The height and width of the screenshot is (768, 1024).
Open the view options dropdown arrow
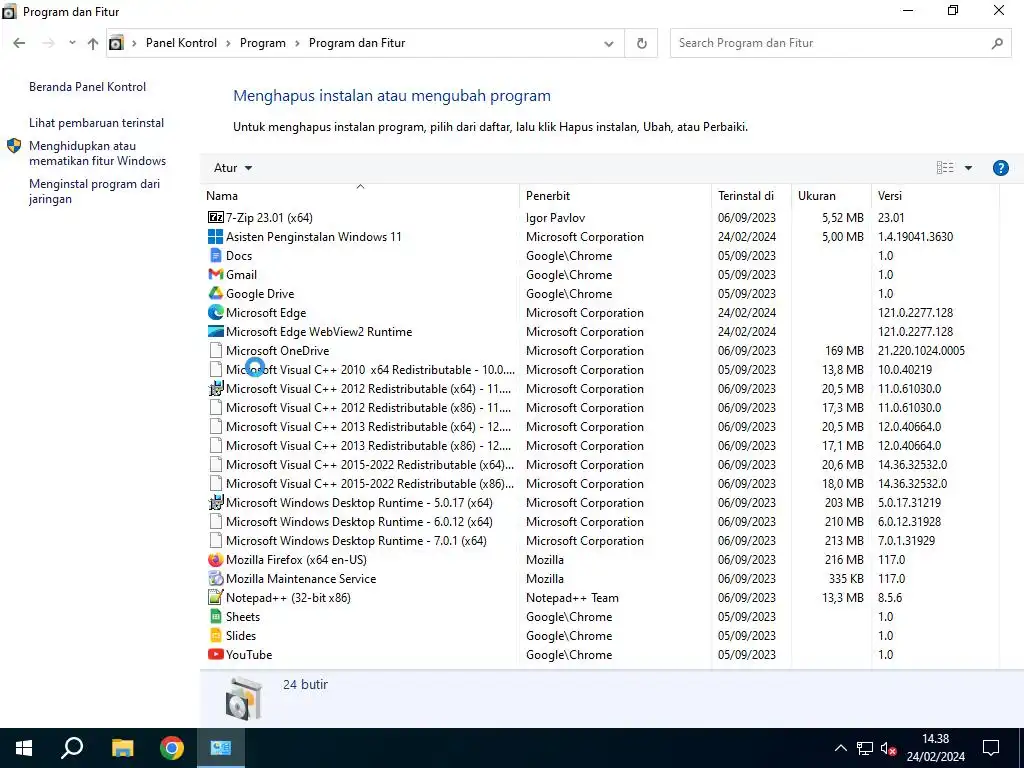pos(968,168)
